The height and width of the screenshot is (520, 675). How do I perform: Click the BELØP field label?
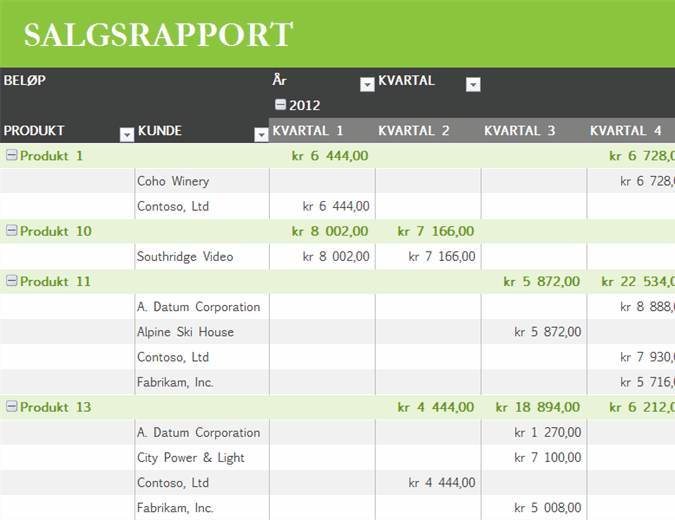click(25, 80)
